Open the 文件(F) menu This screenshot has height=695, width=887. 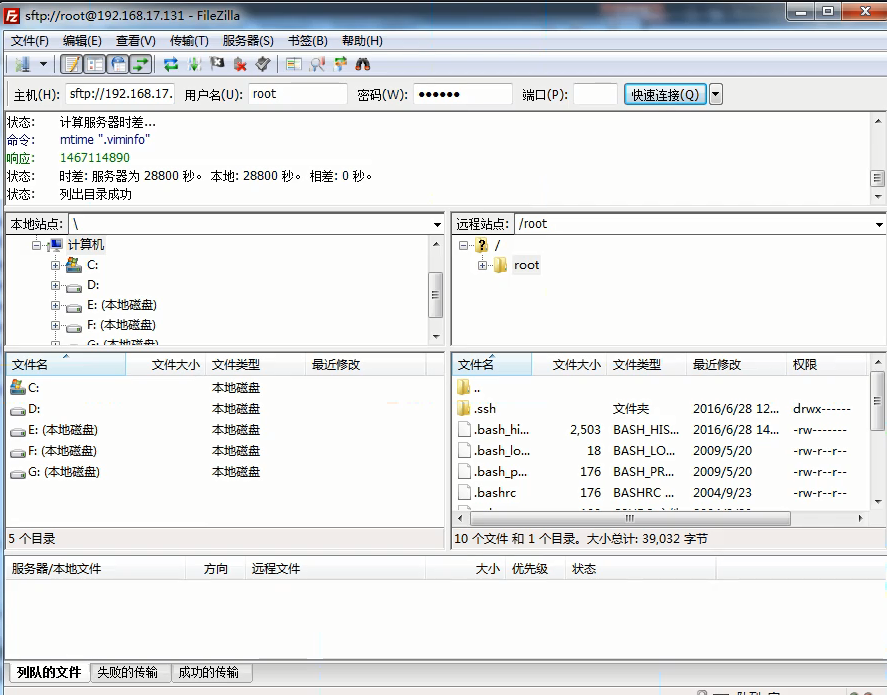(29, 41)
